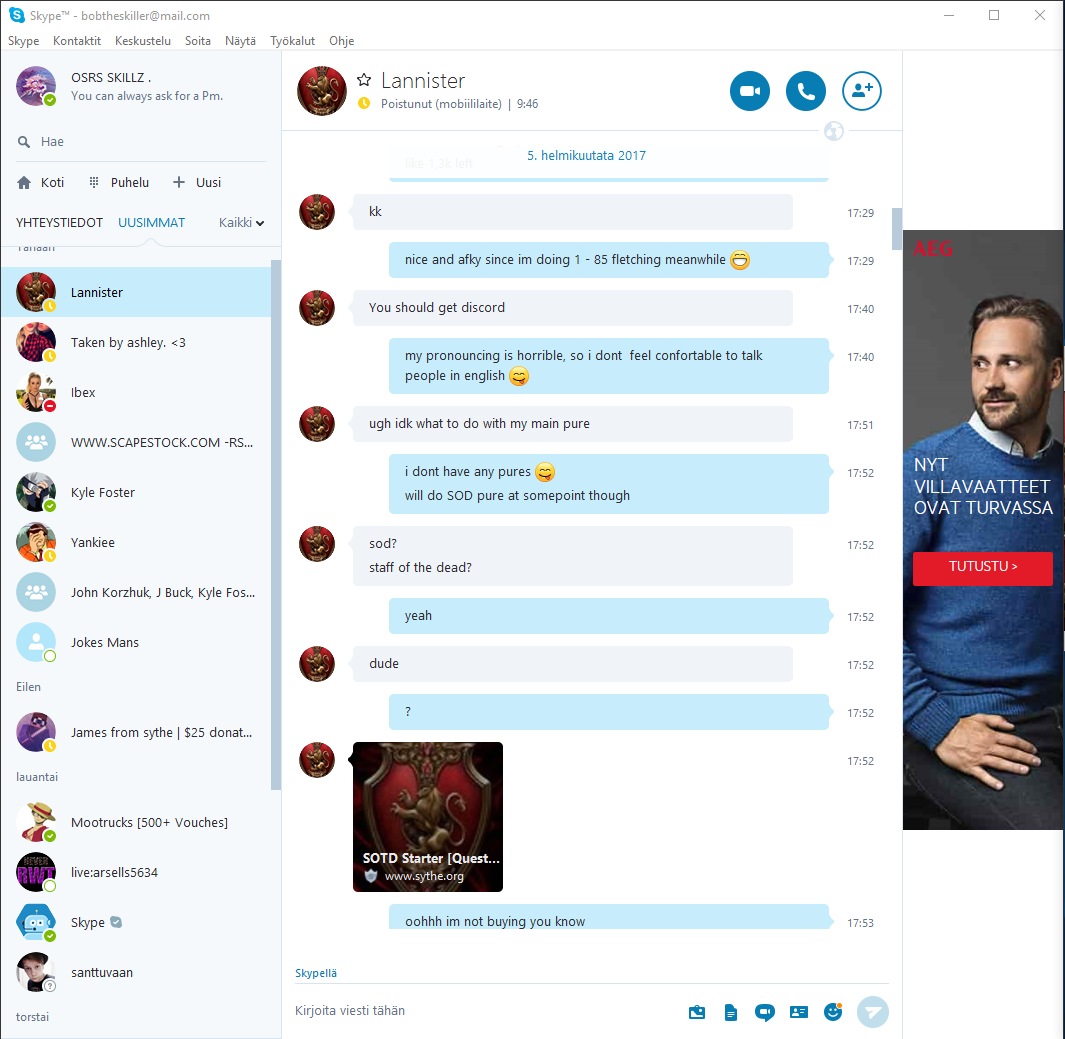Select the Lannister conversation in the list

(136, 292)
